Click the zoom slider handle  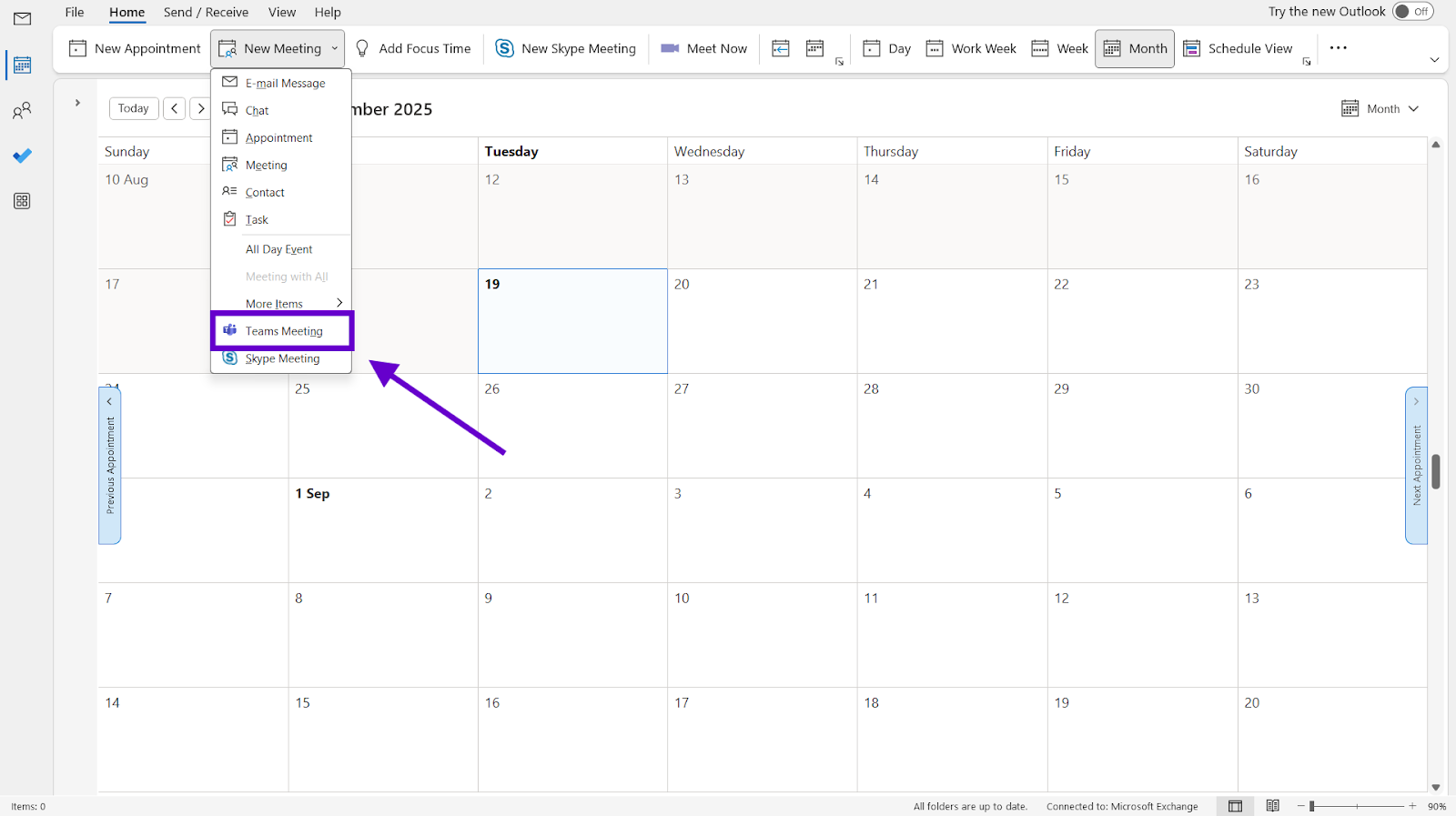[x=1312, y=806]
